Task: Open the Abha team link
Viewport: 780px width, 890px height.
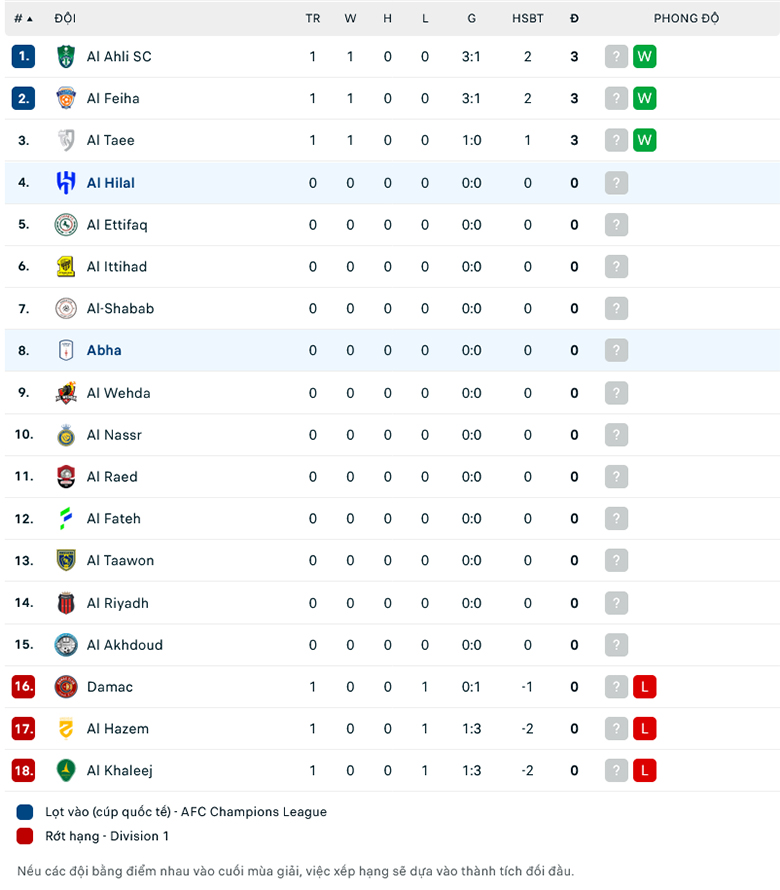Action: pyautogui.click(x=104, y=351)
